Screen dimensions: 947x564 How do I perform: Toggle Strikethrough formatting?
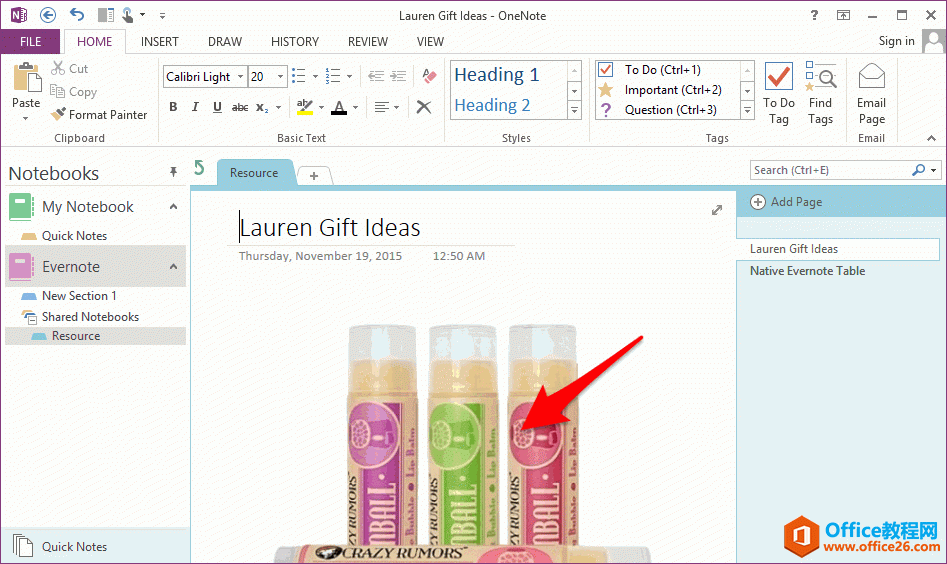tap(240, 107)
